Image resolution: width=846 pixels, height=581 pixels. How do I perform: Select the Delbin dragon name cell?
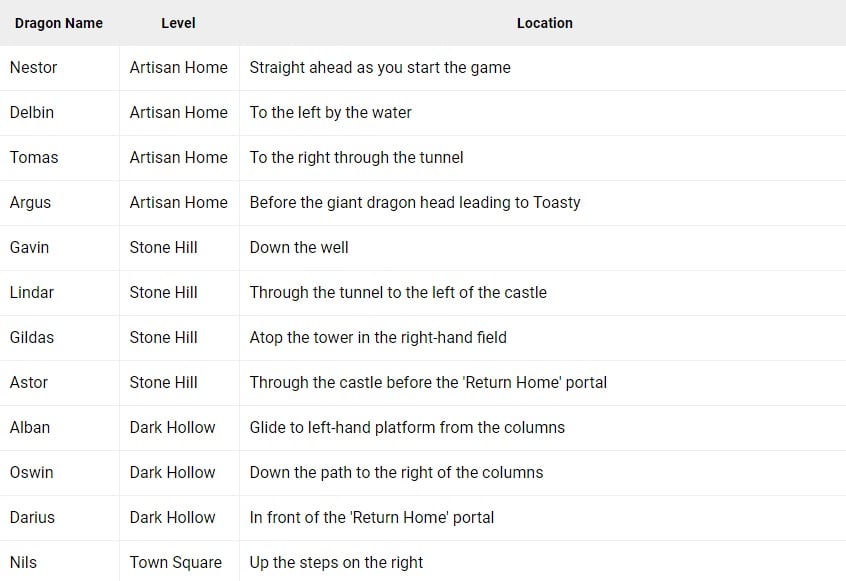(32, 113)
